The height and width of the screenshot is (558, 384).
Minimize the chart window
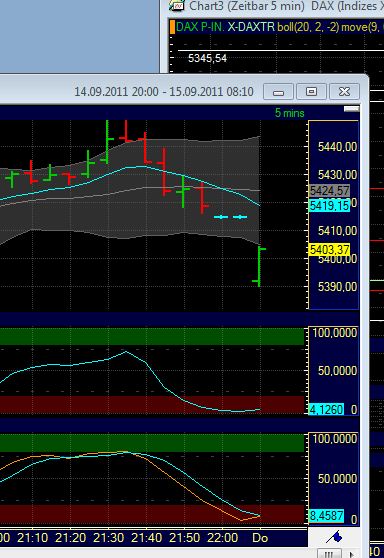[x=278, y=92]
